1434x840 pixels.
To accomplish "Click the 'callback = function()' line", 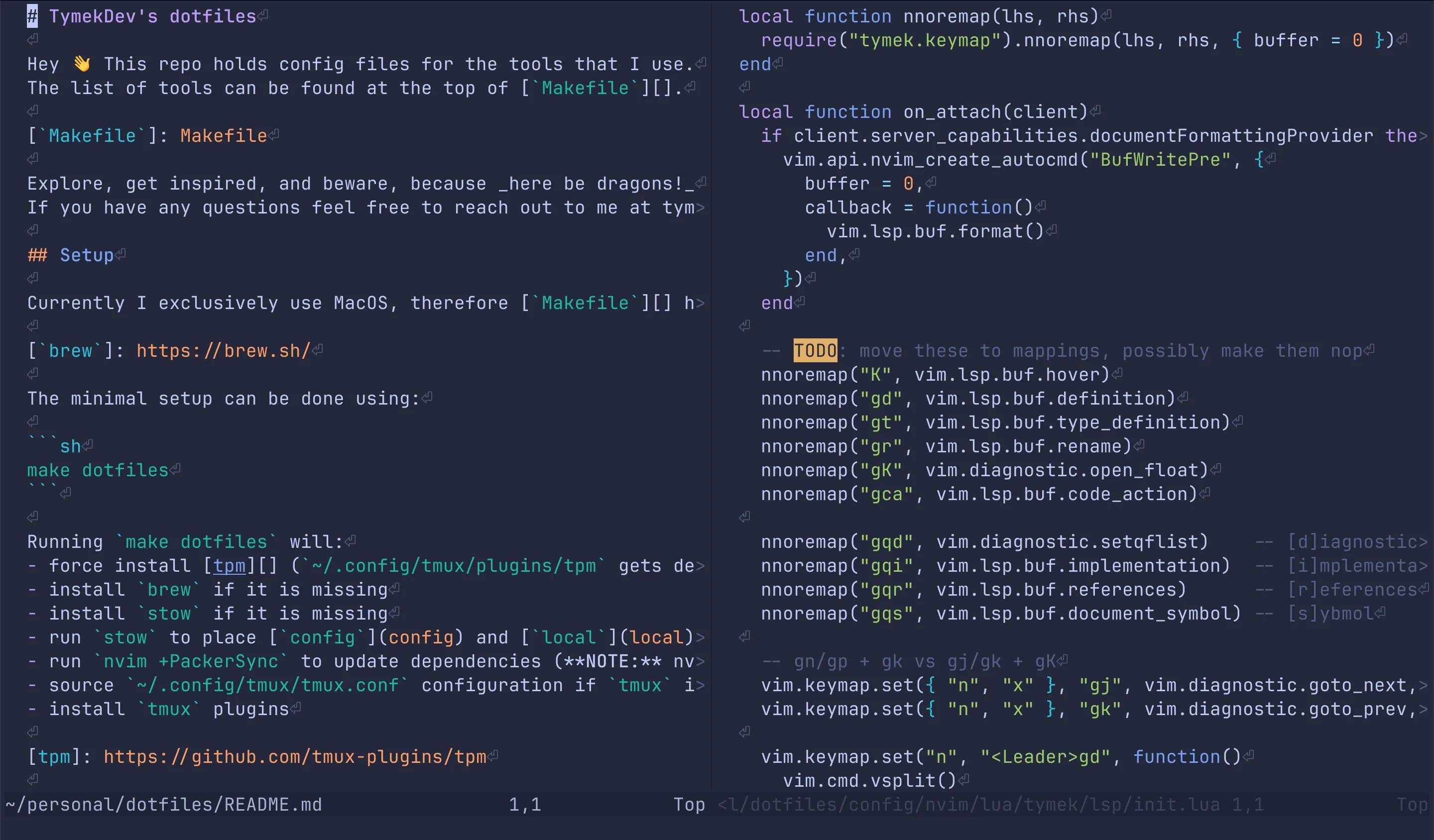I will (919, 208).
